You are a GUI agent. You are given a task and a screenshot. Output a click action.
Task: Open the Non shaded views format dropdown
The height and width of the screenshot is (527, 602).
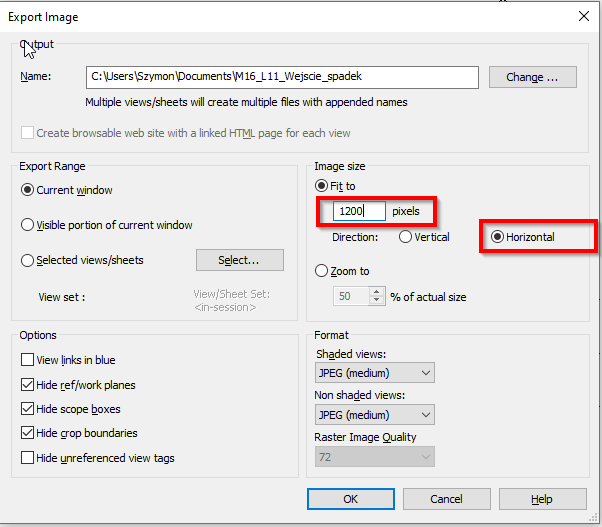coord(375,415)
